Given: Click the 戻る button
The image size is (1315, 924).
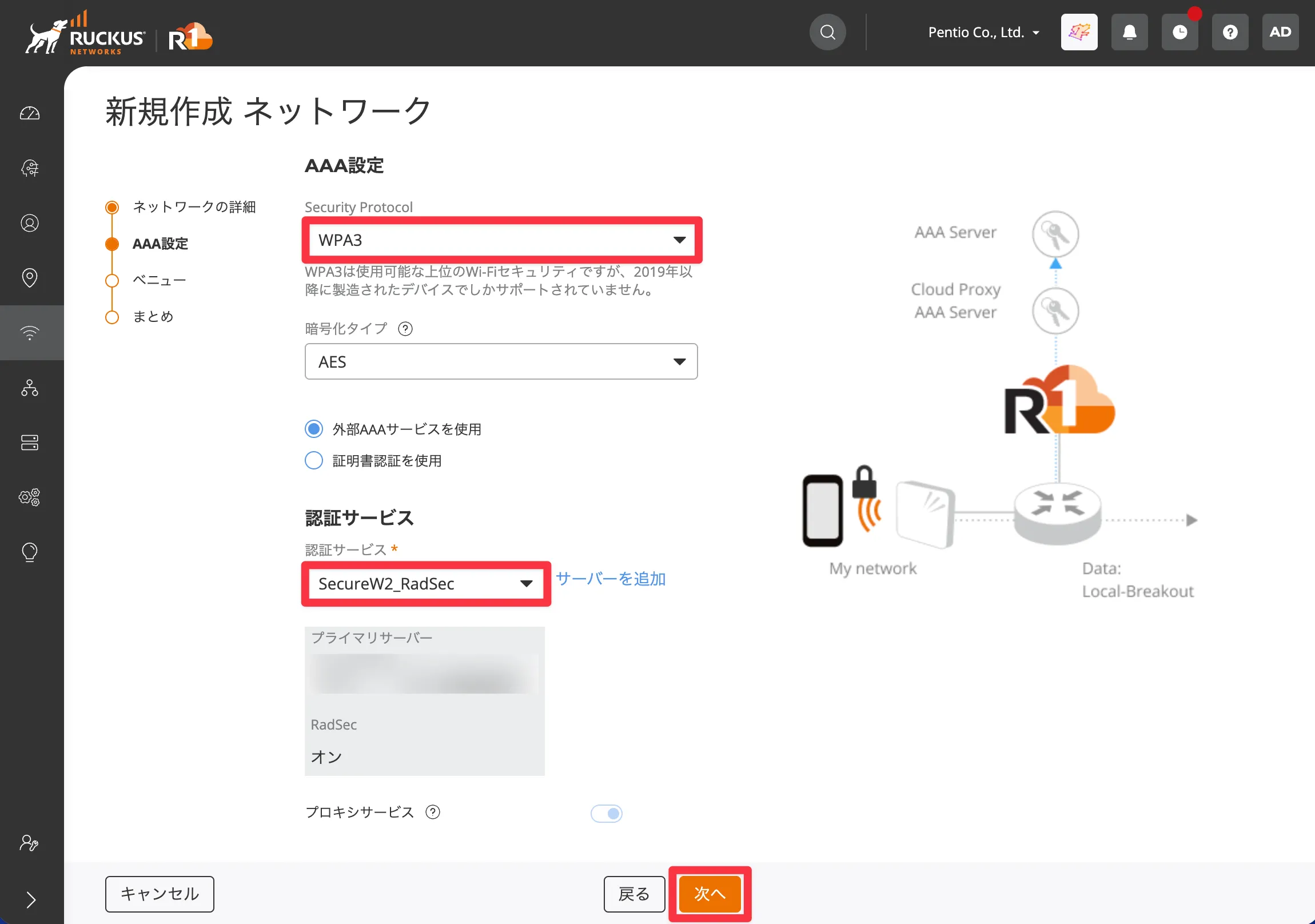Looking at the screenshot, I should click(x=634, y=894).
